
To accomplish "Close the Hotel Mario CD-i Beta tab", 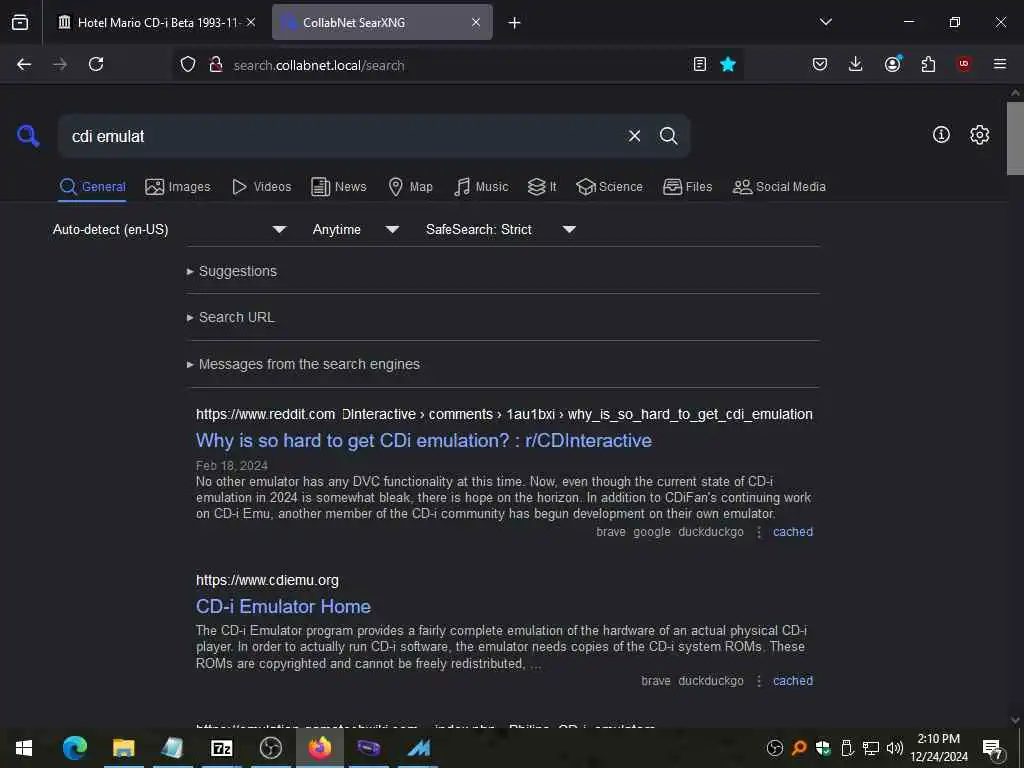I will [251, 22].
